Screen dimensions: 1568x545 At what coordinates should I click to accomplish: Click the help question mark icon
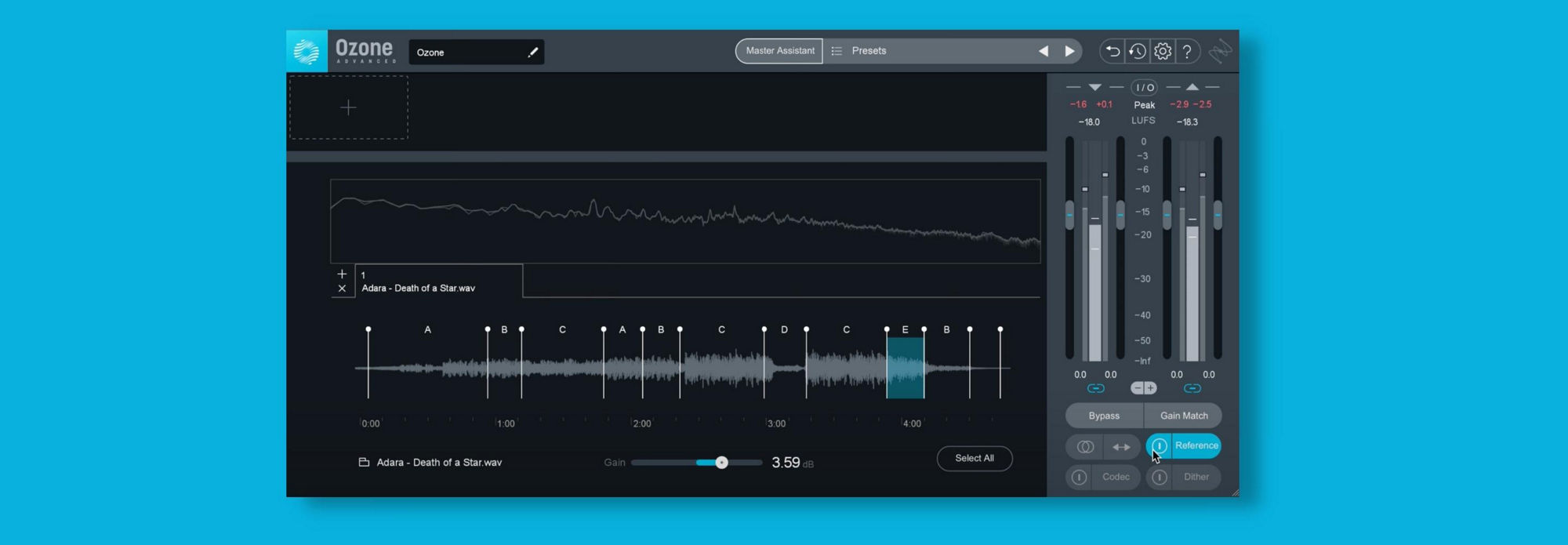pyautogui.click(x=1187, y=52)
